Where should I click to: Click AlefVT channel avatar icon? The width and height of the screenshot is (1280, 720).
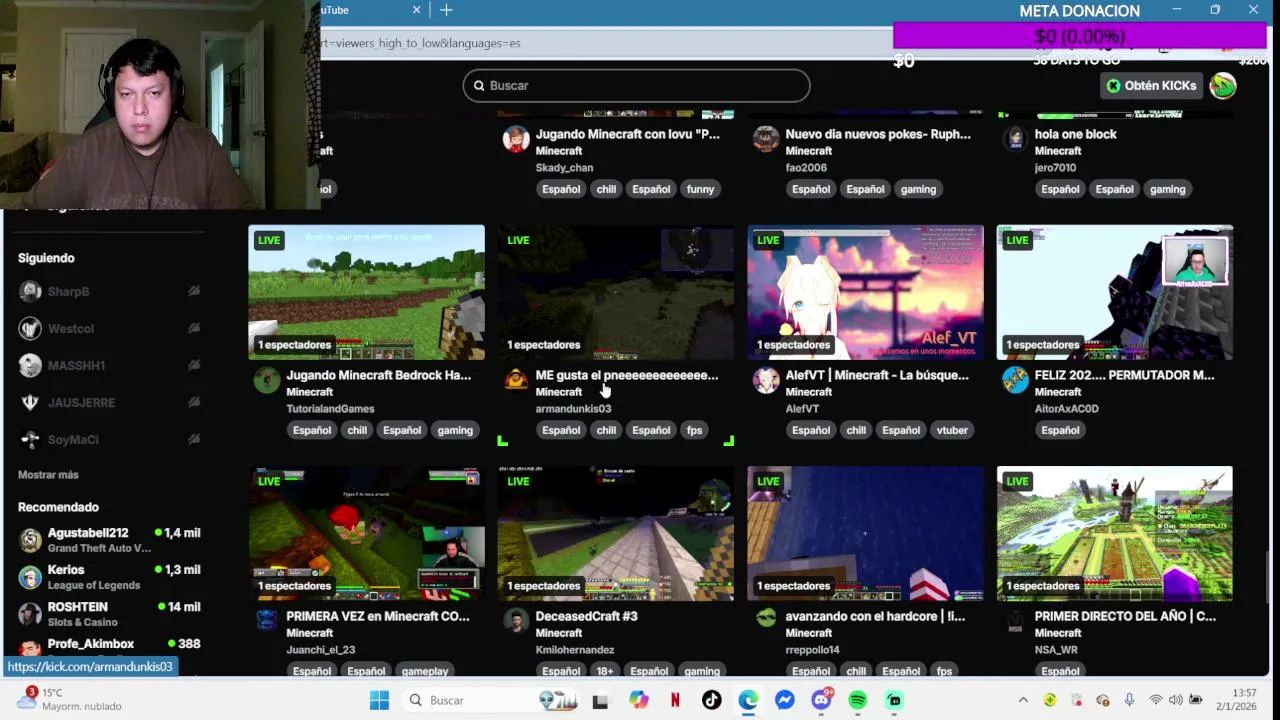pos(766,380)
